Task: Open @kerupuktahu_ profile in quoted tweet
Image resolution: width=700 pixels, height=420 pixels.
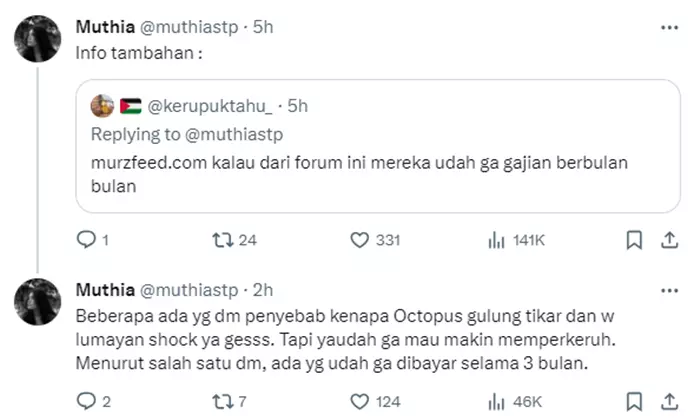Action: 209,106
